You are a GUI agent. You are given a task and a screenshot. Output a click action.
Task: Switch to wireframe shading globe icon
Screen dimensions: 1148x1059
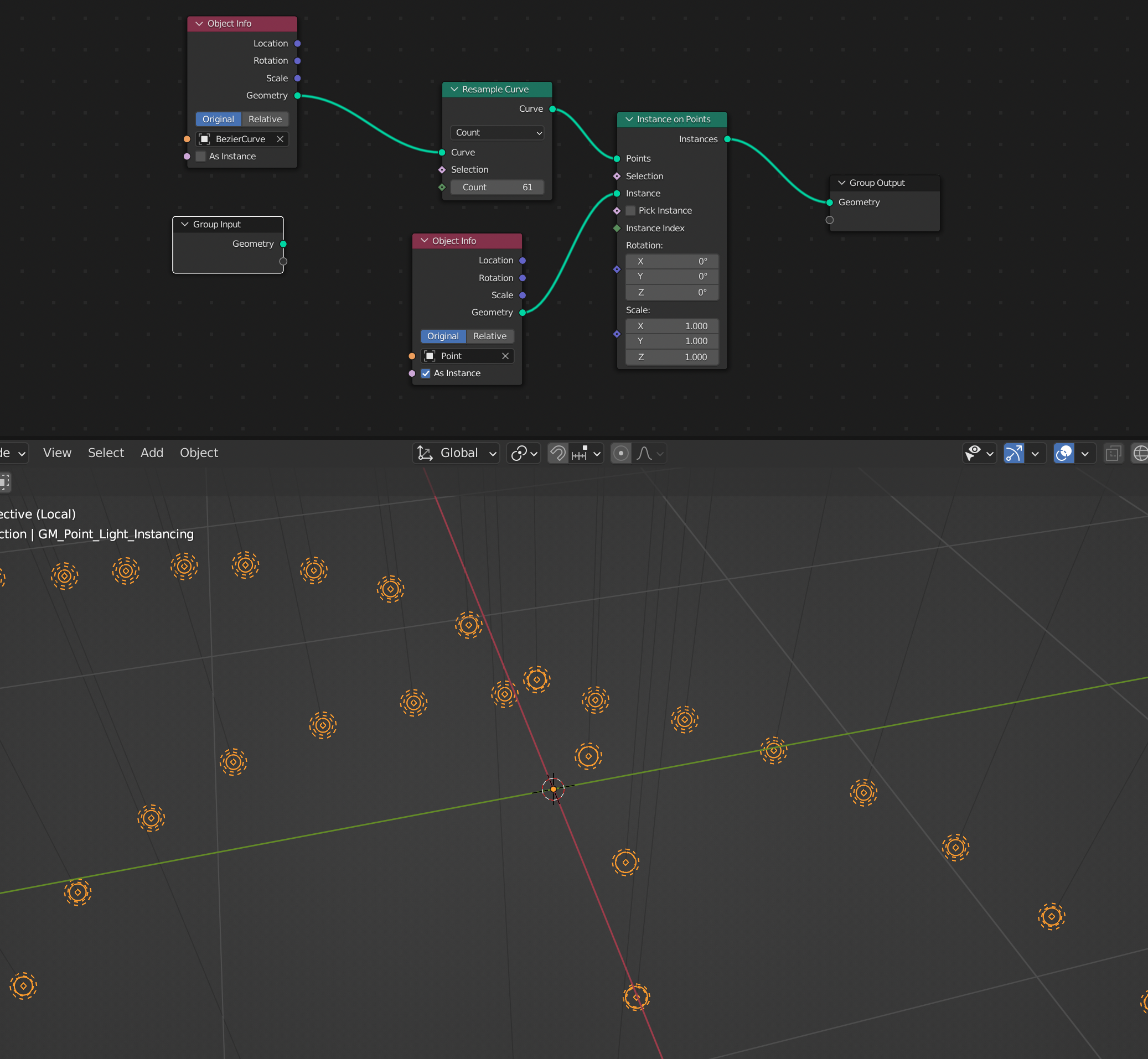tap(1140, 453)
